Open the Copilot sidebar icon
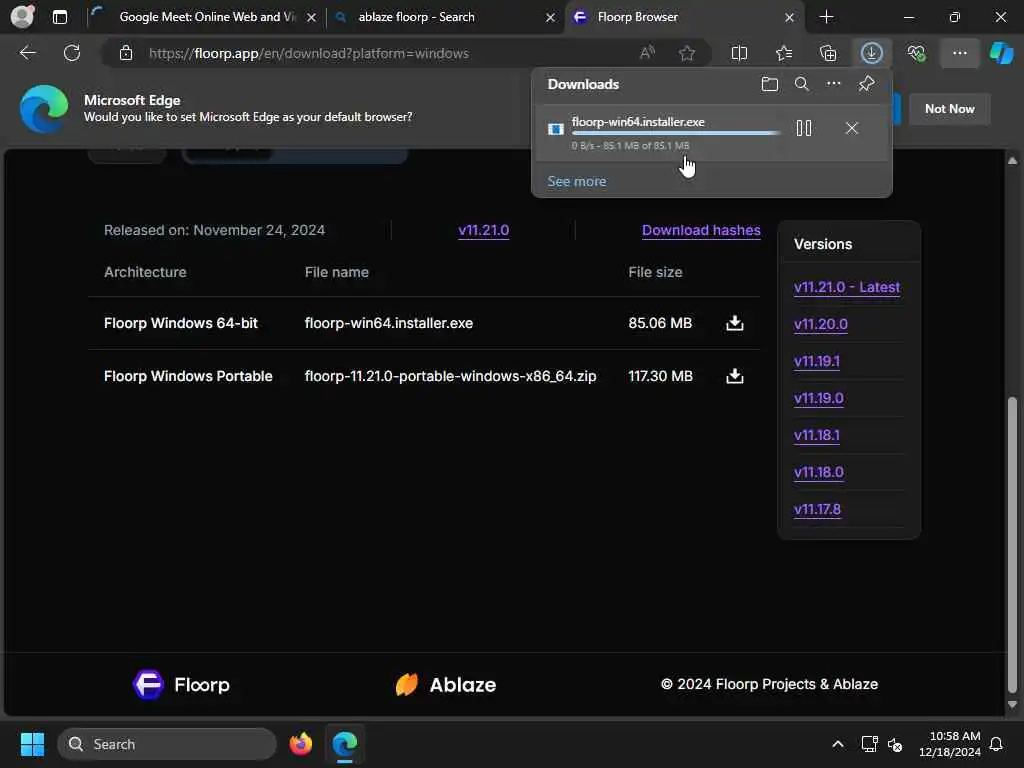 click(1002, 53)
